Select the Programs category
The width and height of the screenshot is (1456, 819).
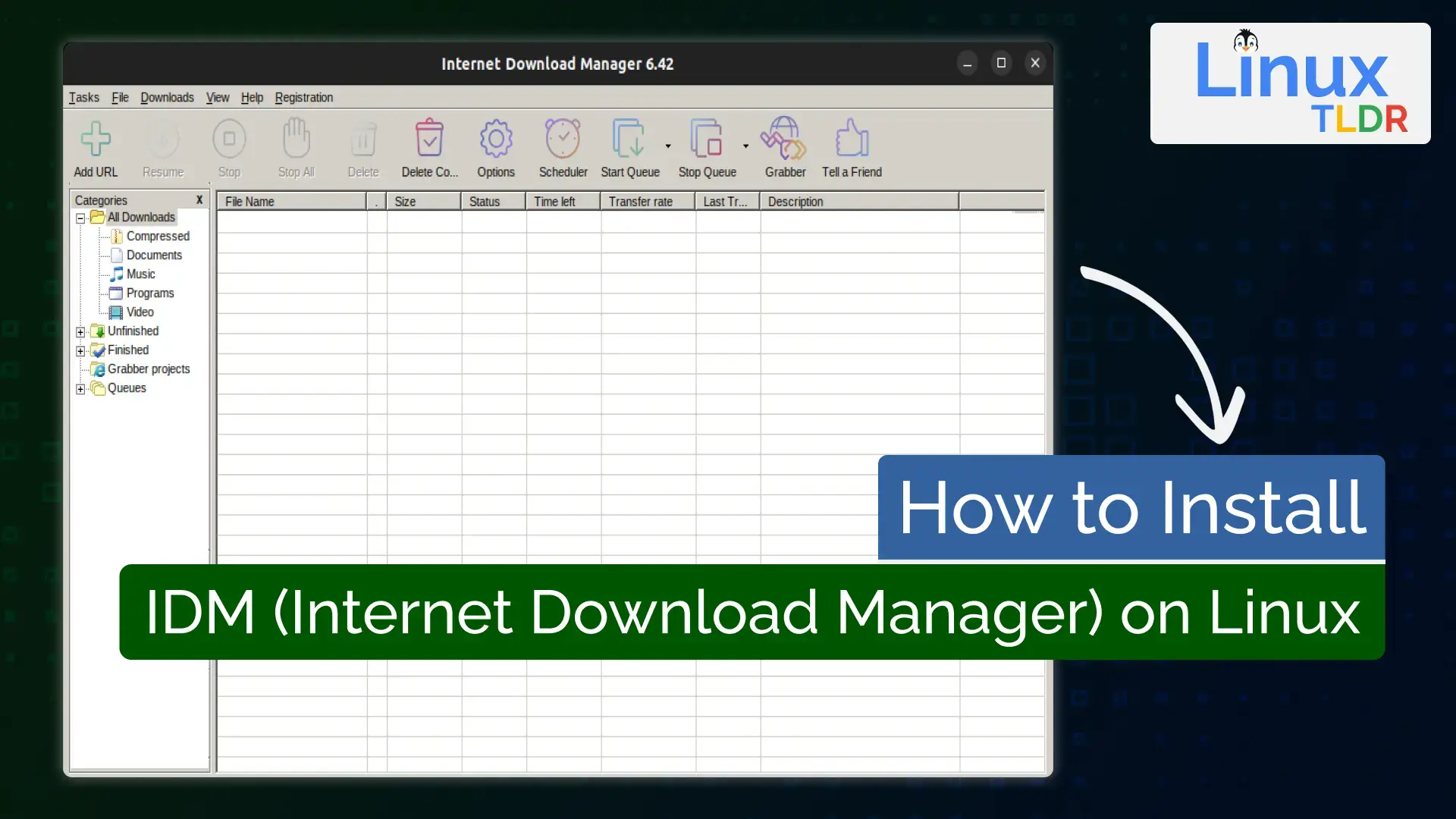coord(150,293)
